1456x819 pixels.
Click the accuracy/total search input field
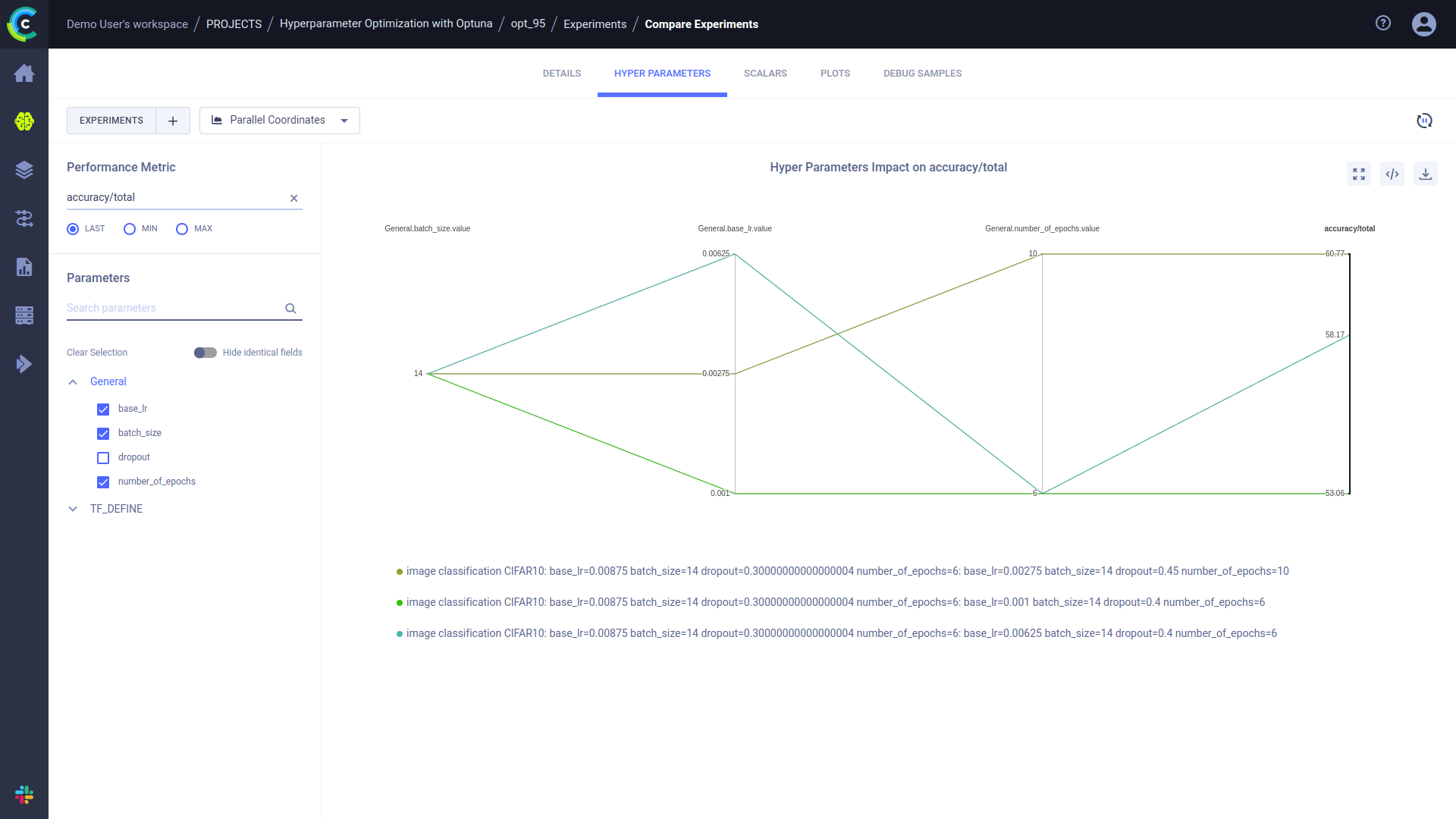183,197
